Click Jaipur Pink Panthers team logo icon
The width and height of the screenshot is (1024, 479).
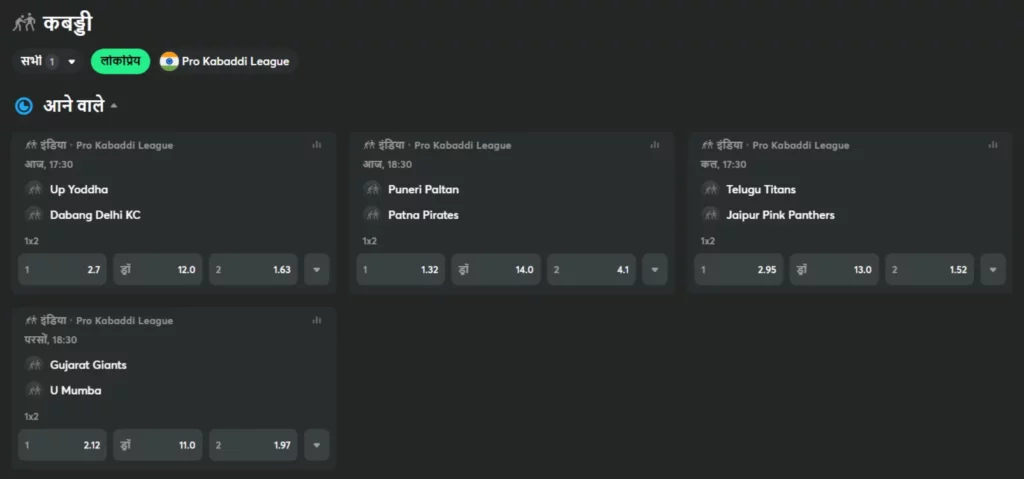point(711,215)
